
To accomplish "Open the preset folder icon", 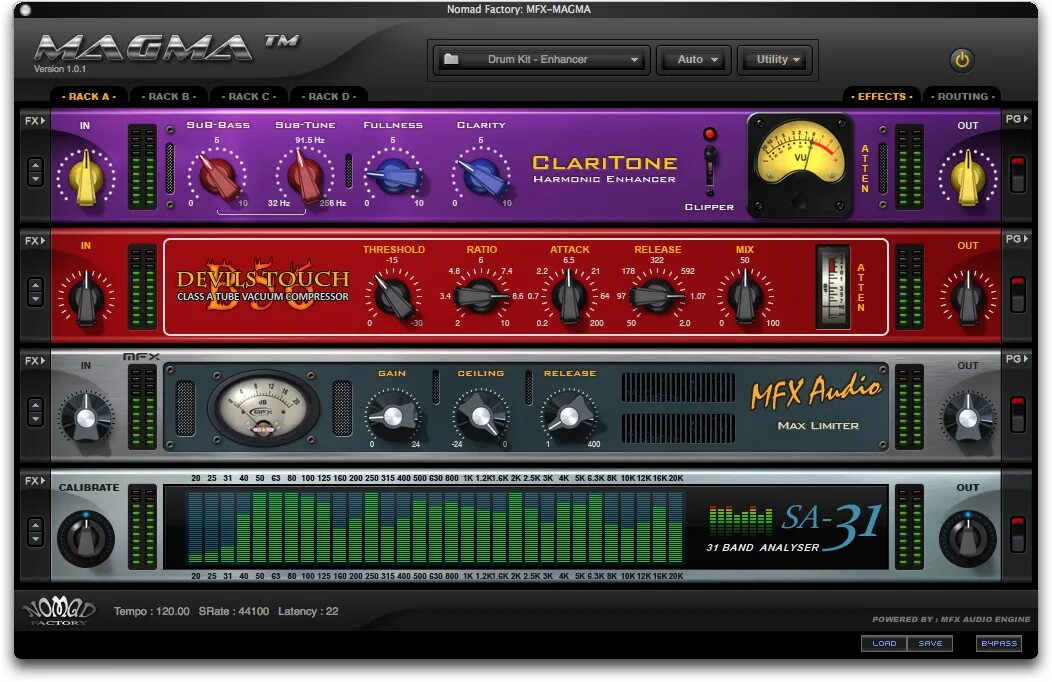I will click(x=451, y=59).
